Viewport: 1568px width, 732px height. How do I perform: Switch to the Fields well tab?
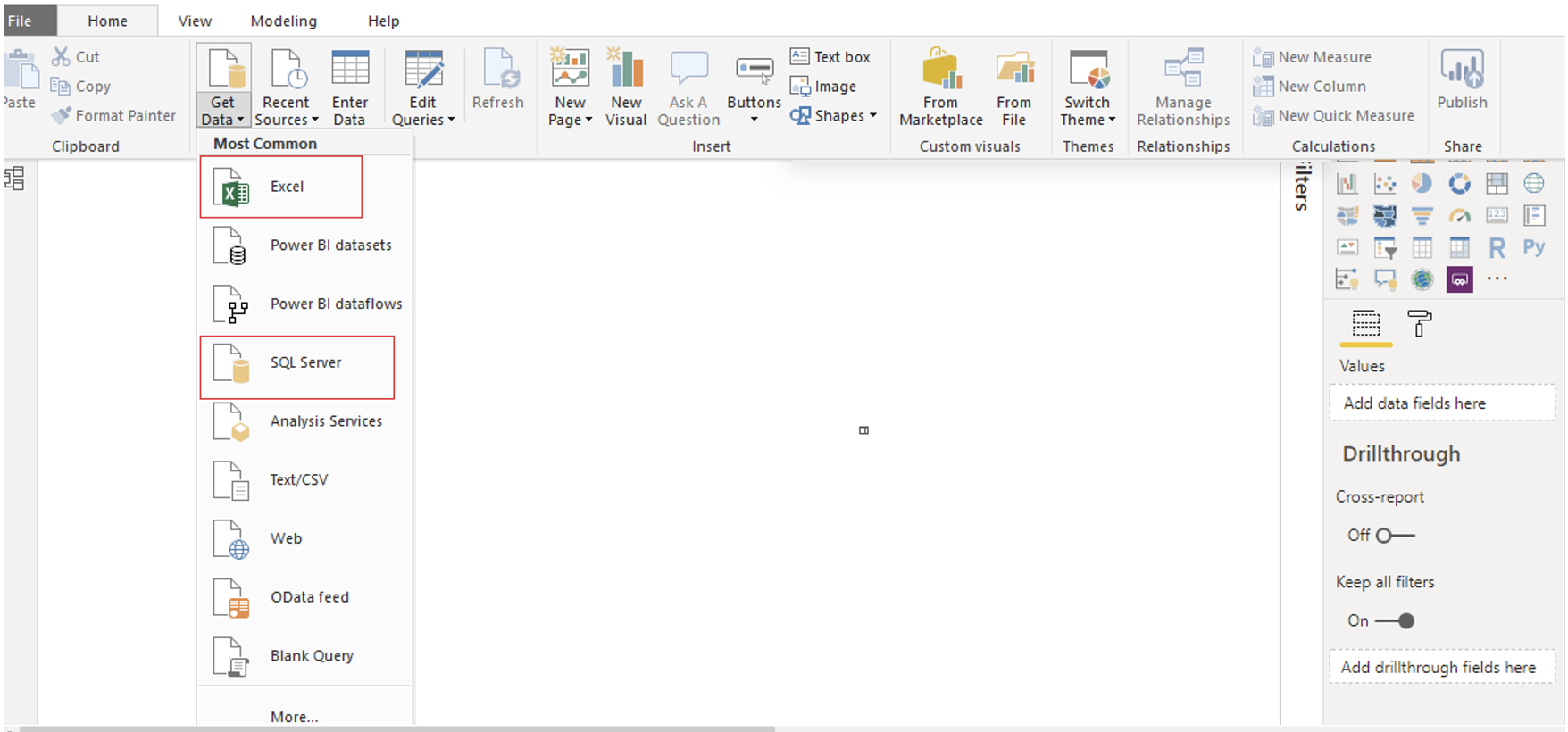tap(1366, 323)
